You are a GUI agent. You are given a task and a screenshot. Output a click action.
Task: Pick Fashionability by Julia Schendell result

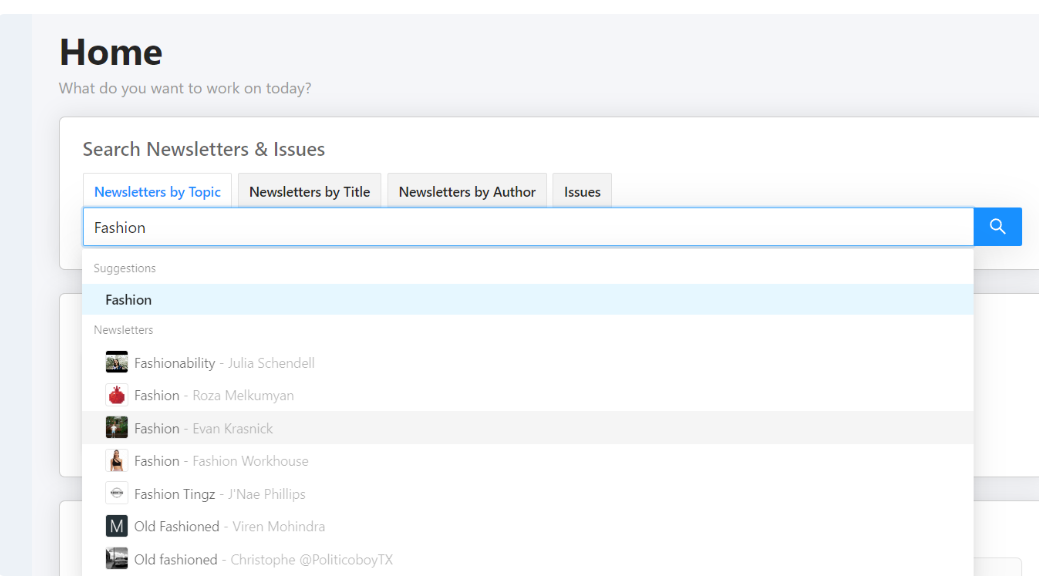tap(224, 363)
